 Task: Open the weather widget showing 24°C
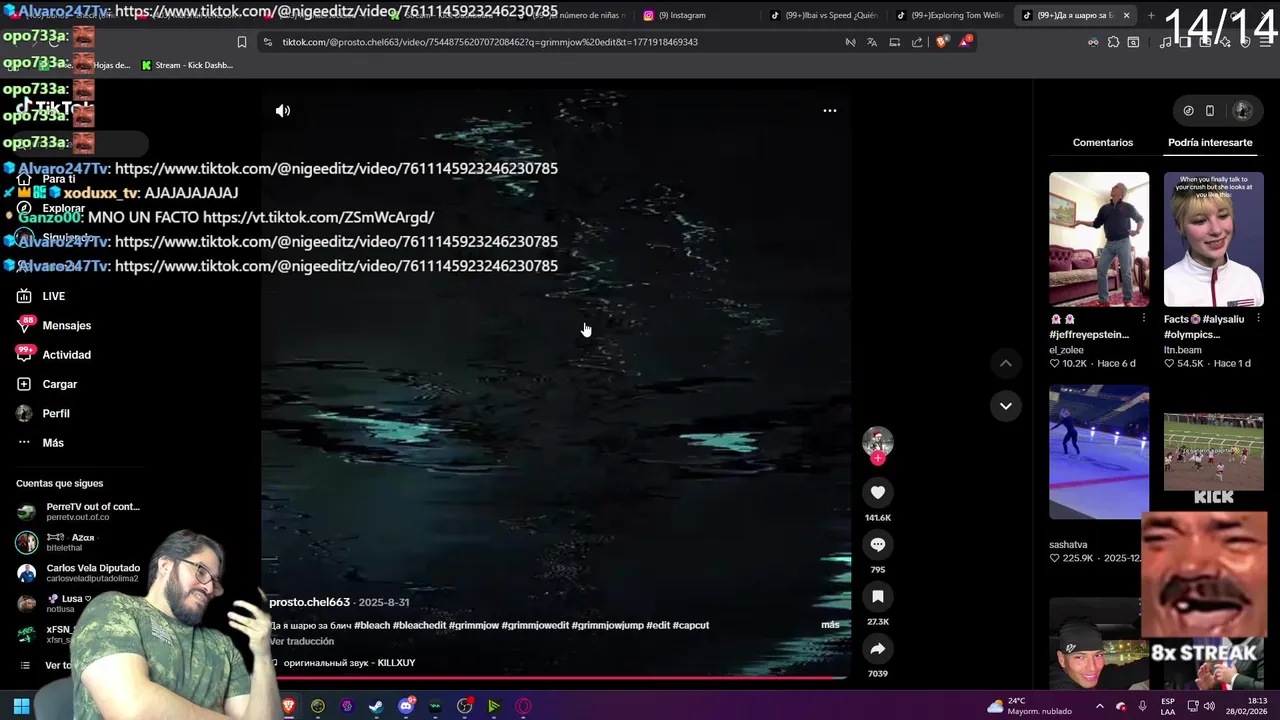point(1029,706)
